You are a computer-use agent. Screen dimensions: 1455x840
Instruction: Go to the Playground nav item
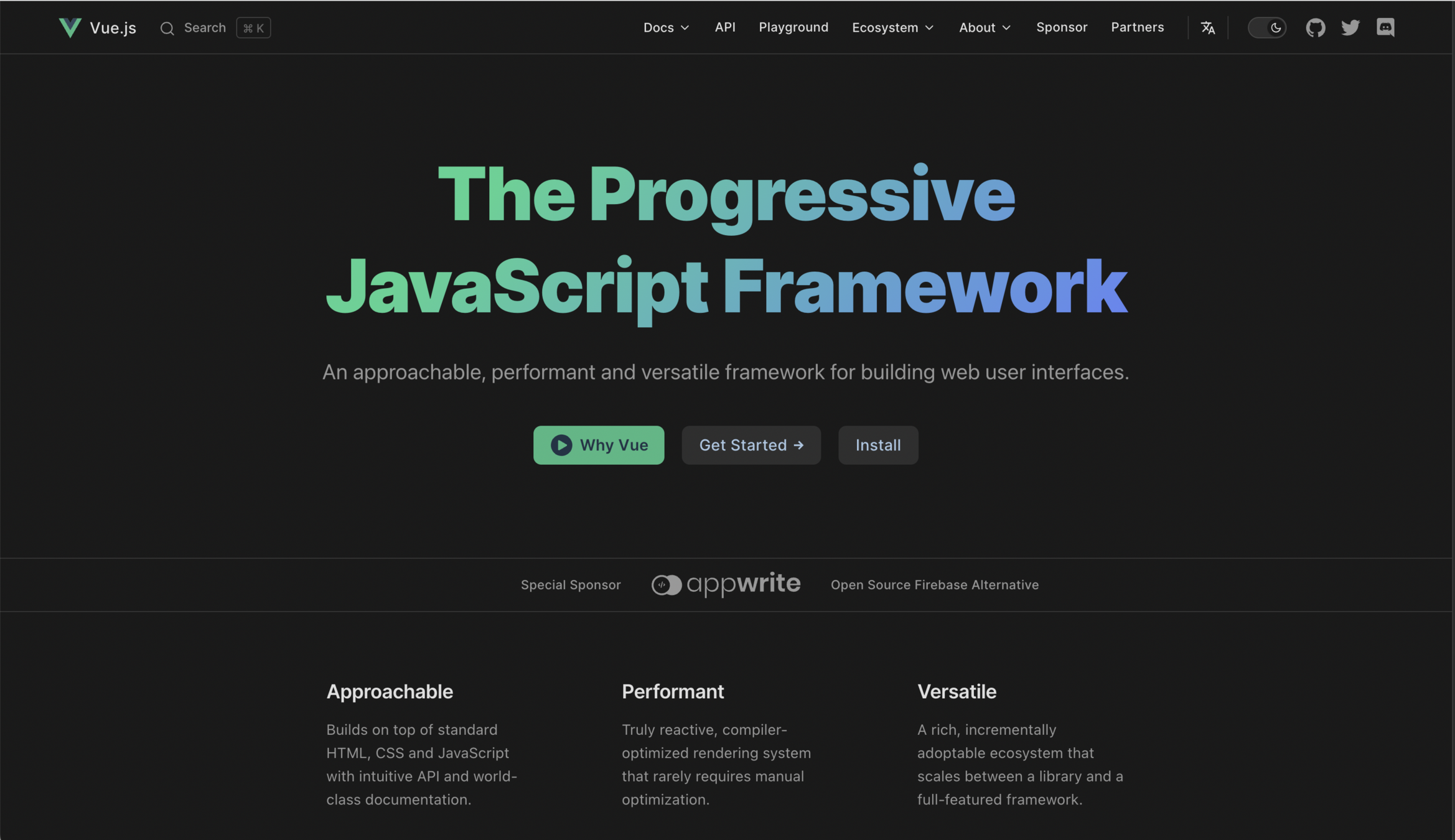point(793,27)
